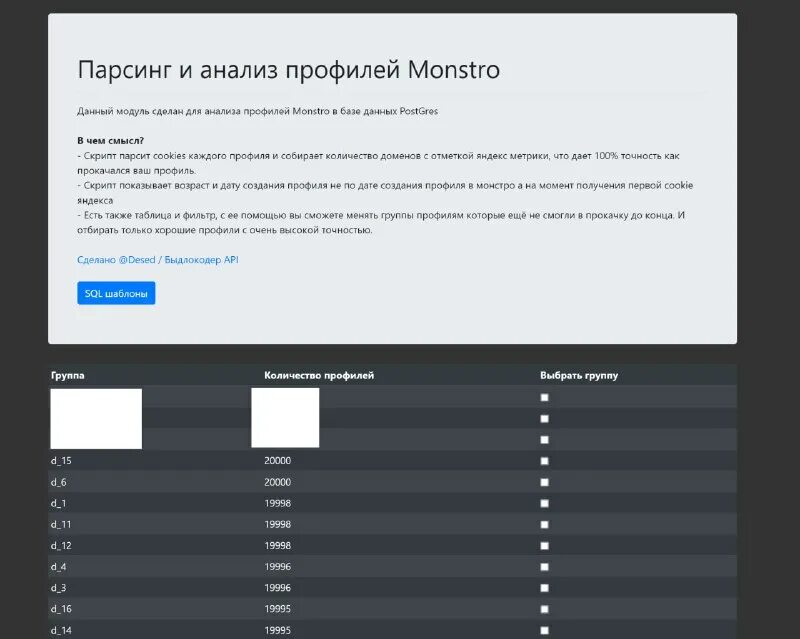Toggle checkbox for group d_12
Viewport: 800px width, 639px height.
[544, 546]
